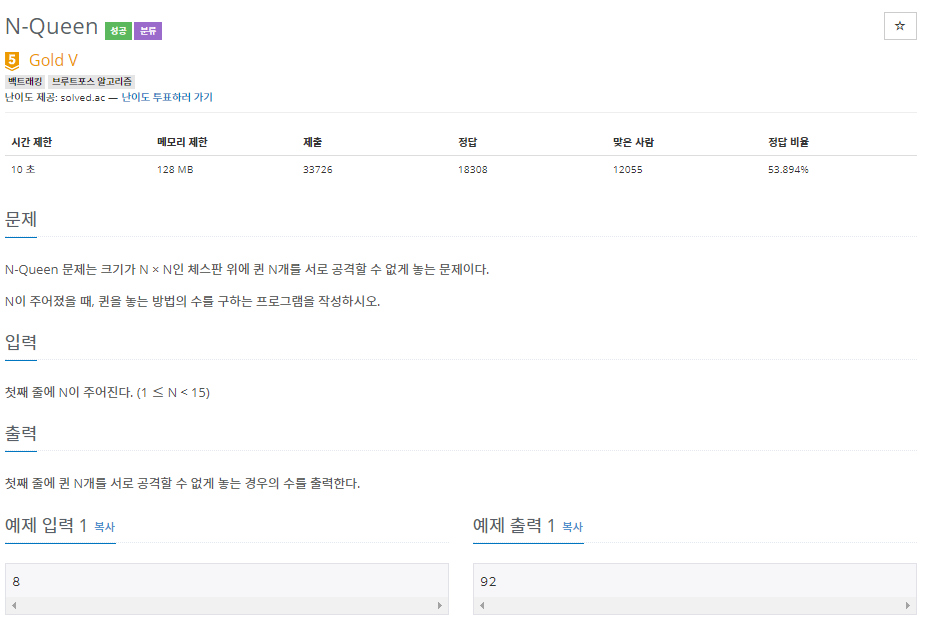Click the 출력 section heading
Screen dimensions: 929x626
point(21,434)
